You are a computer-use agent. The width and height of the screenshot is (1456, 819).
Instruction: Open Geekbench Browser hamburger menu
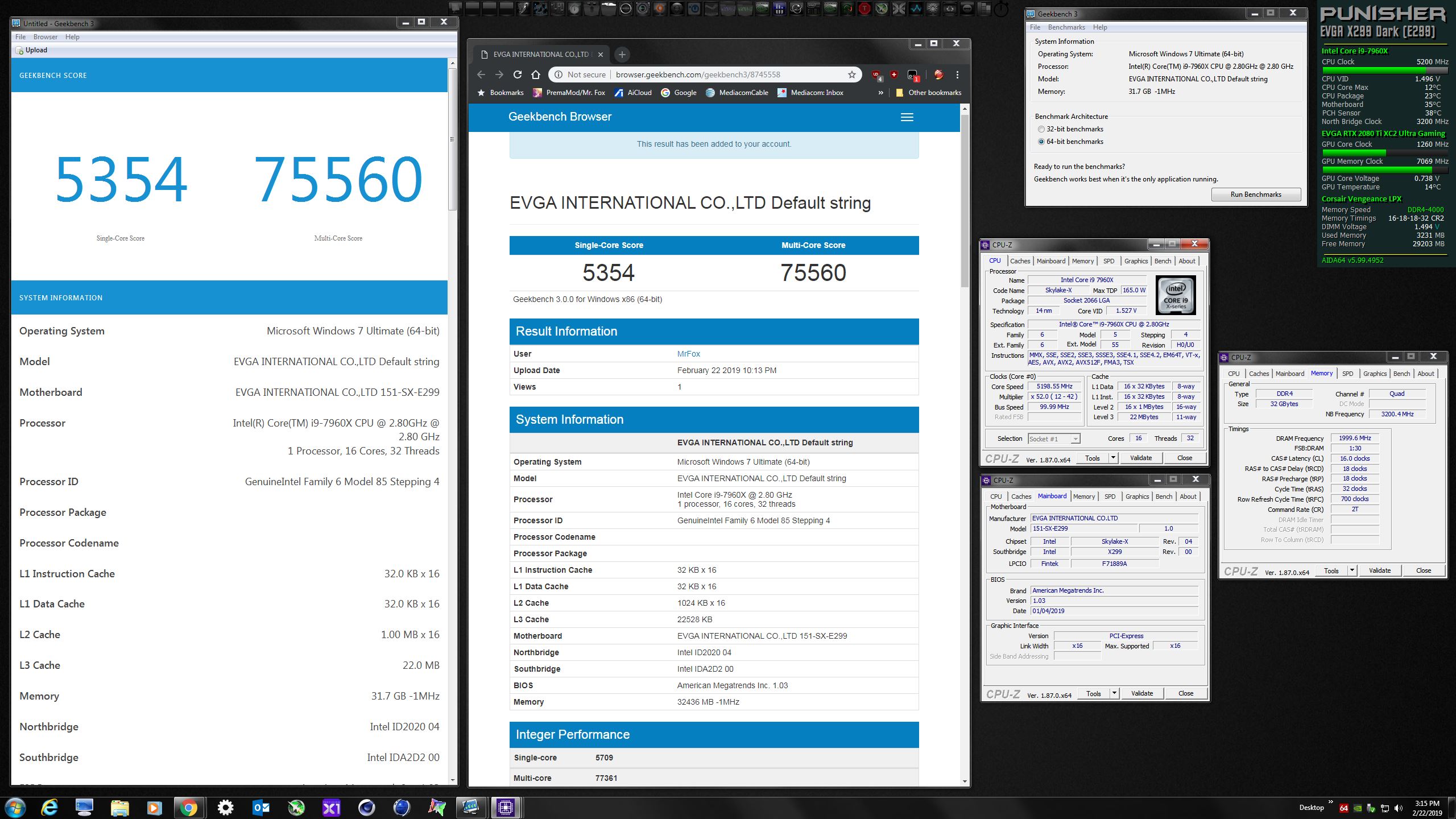(907, 117)
